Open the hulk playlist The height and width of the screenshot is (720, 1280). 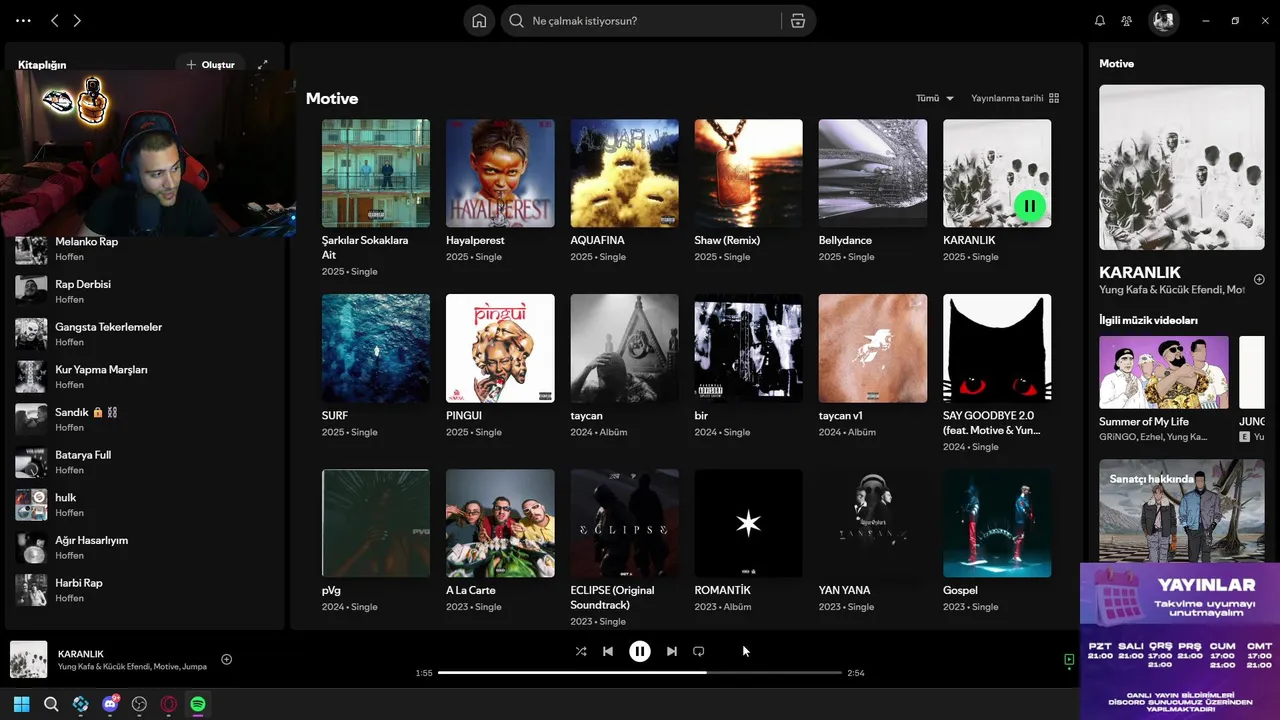click(x=145, y=505)
